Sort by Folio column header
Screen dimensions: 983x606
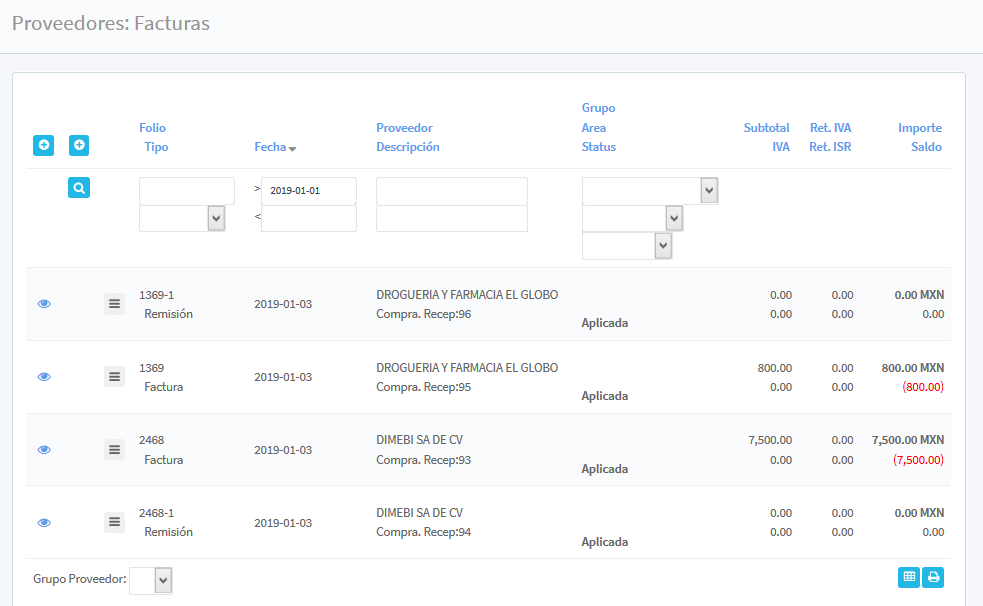click(x=152, y=128)
